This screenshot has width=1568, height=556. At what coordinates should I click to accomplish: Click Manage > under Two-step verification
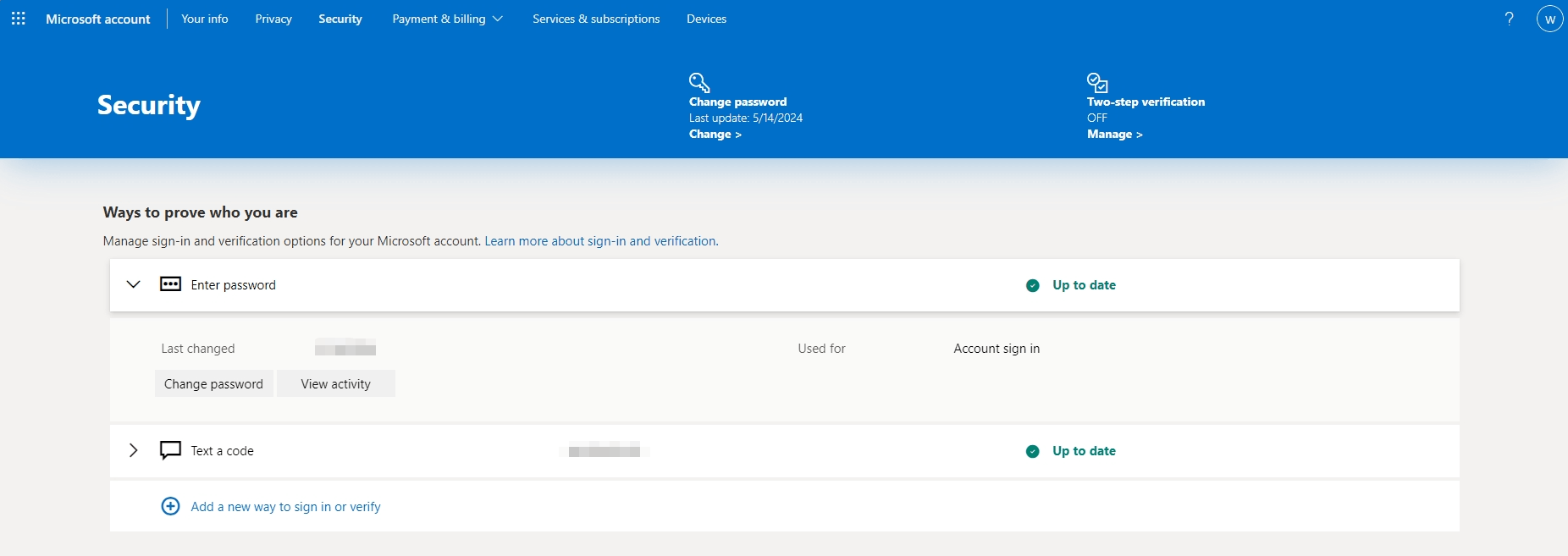1115,134
